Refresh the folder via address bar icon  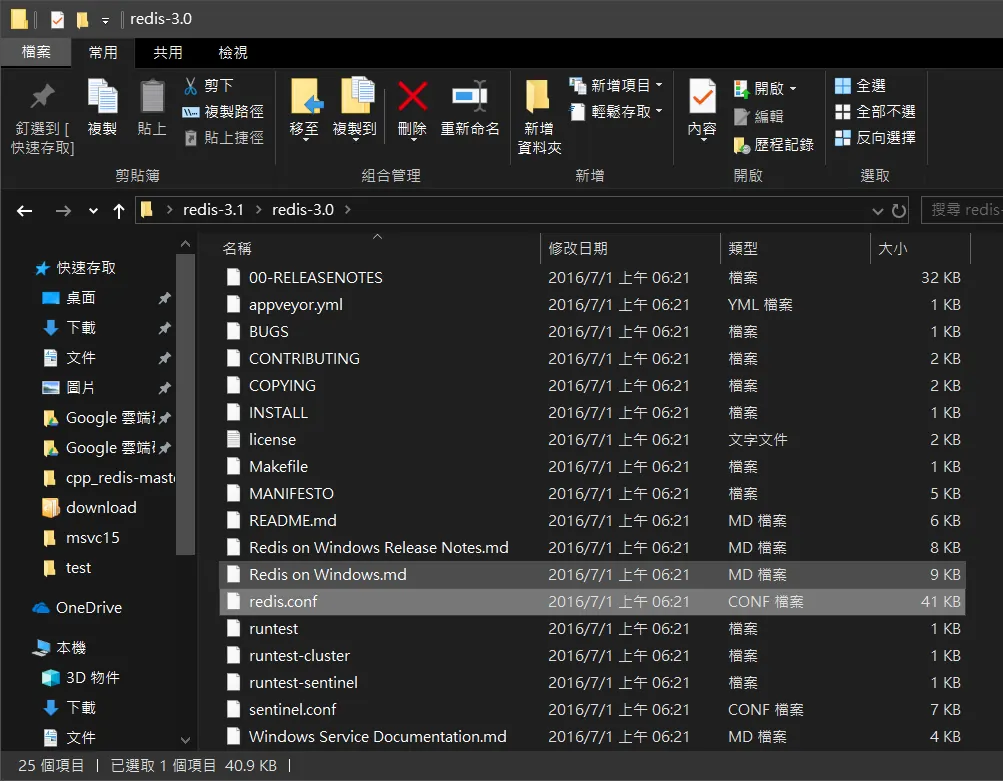click(899, 210)
